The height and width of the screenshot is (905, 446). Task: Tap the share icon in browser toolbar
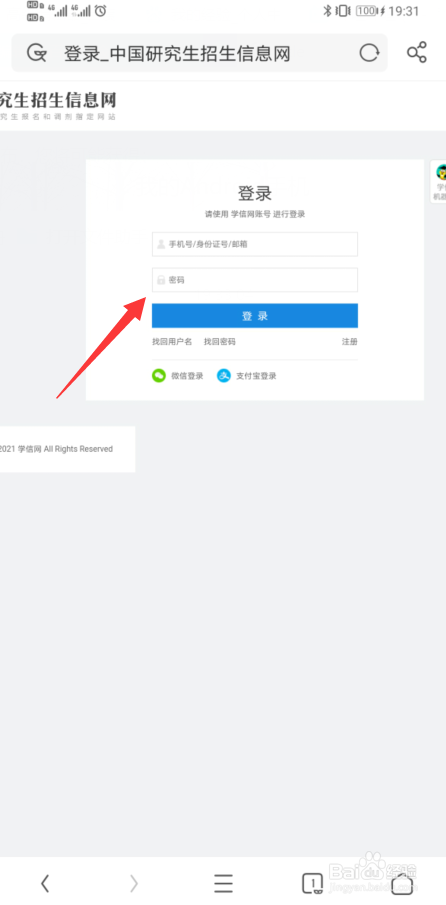tap(417, 53)
